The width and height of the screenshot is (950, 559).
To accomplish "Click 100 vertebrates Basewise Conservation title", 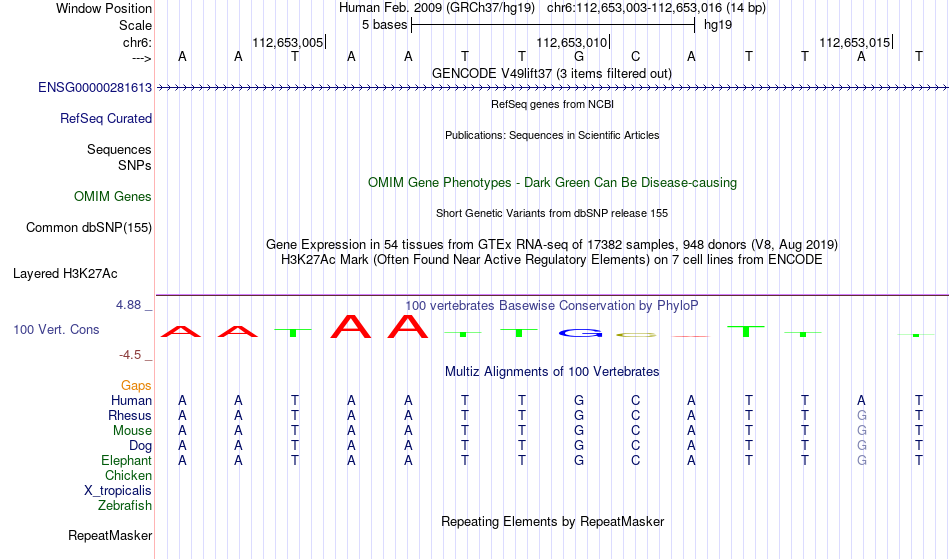I will [x=551, y=306].
